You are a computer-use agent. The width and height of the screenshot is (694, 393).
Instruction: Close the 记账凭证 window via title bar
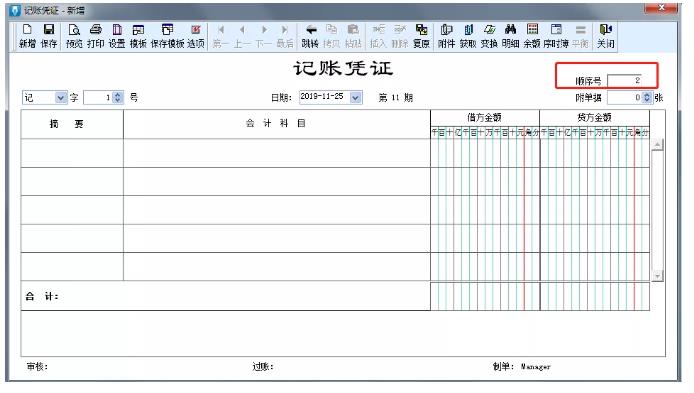[661, 8]
